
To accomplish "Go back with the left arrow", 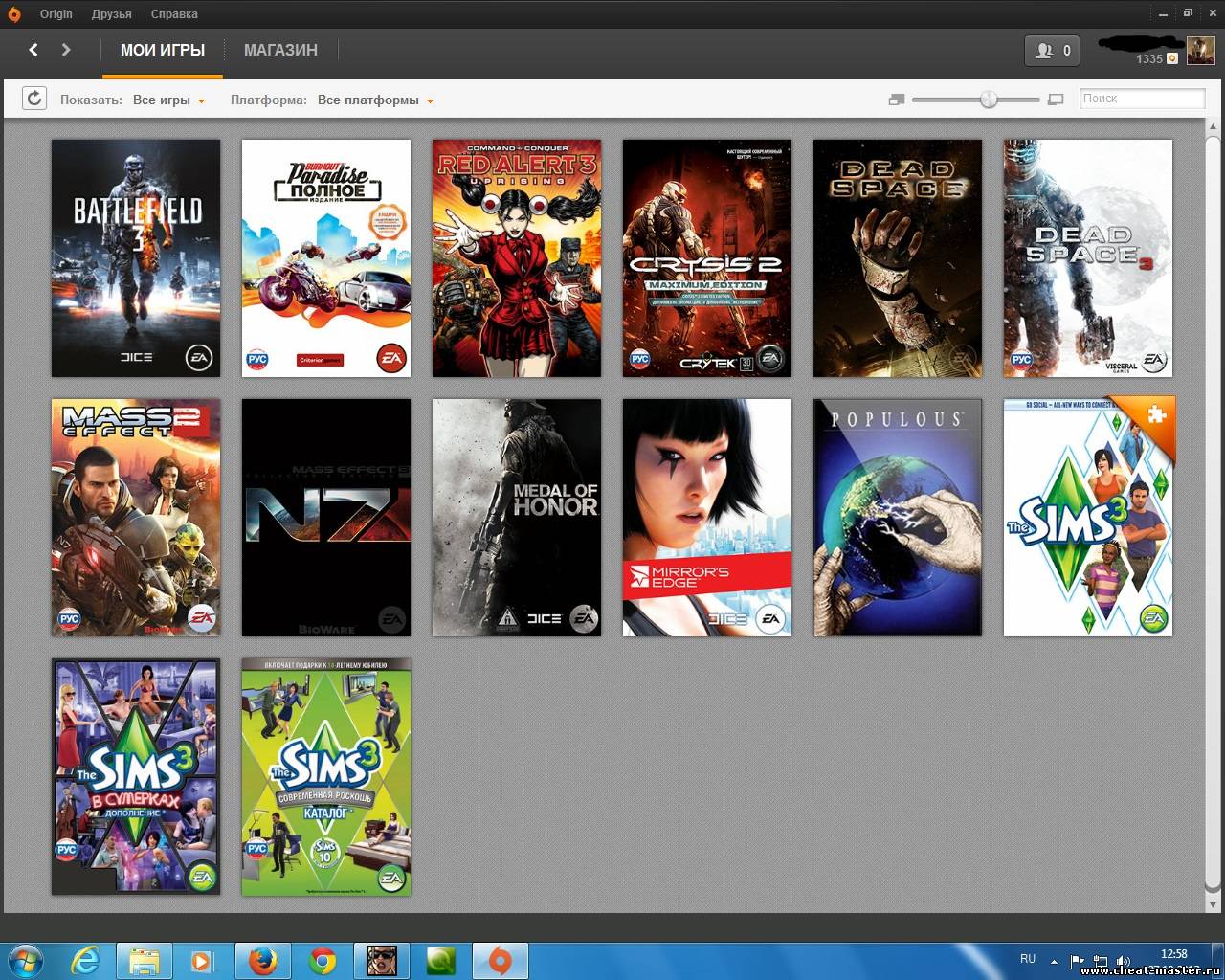I will point(33,50).
